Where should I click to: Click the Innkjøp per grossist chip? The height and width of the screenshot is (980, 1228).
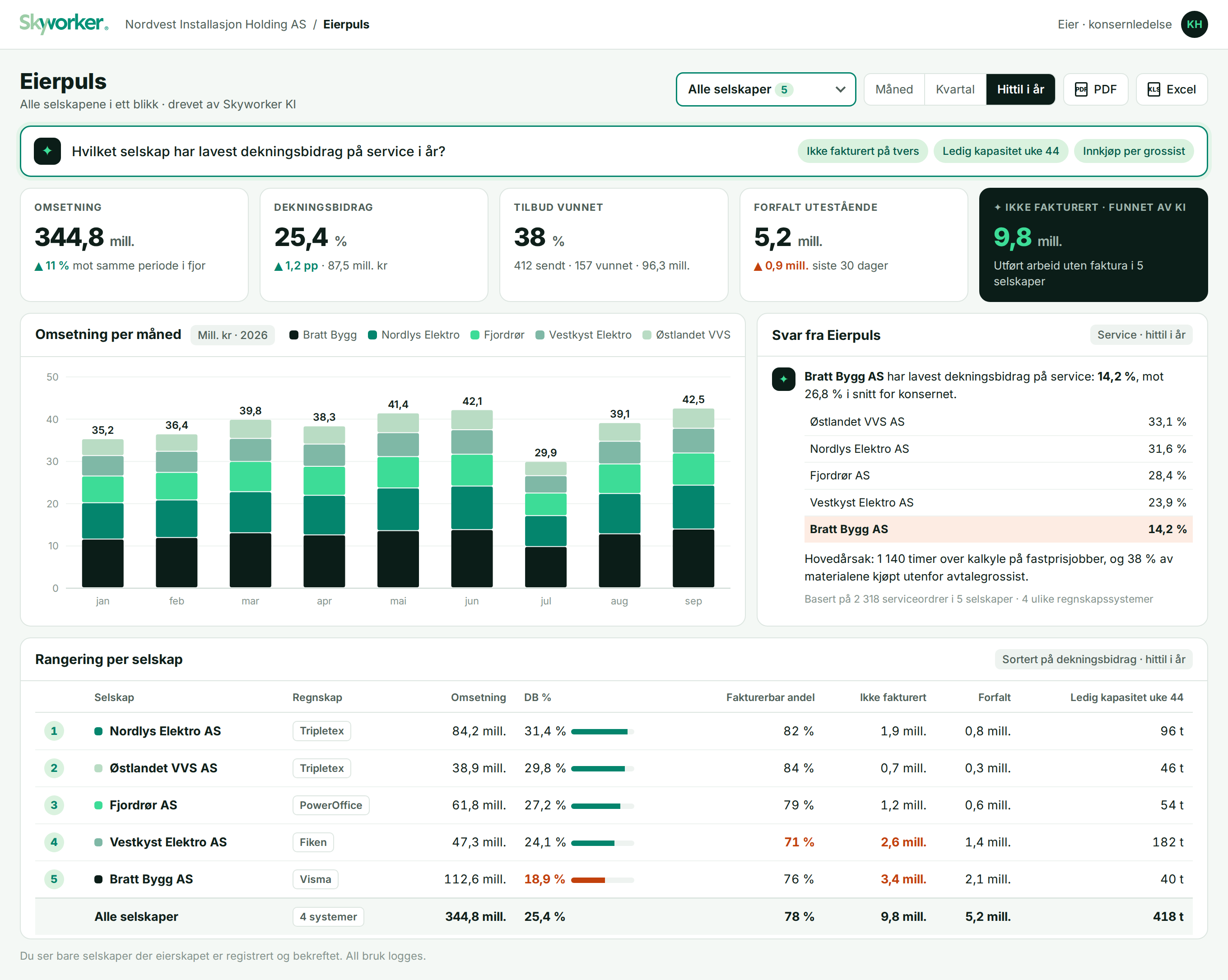[x=1134, y=151]
